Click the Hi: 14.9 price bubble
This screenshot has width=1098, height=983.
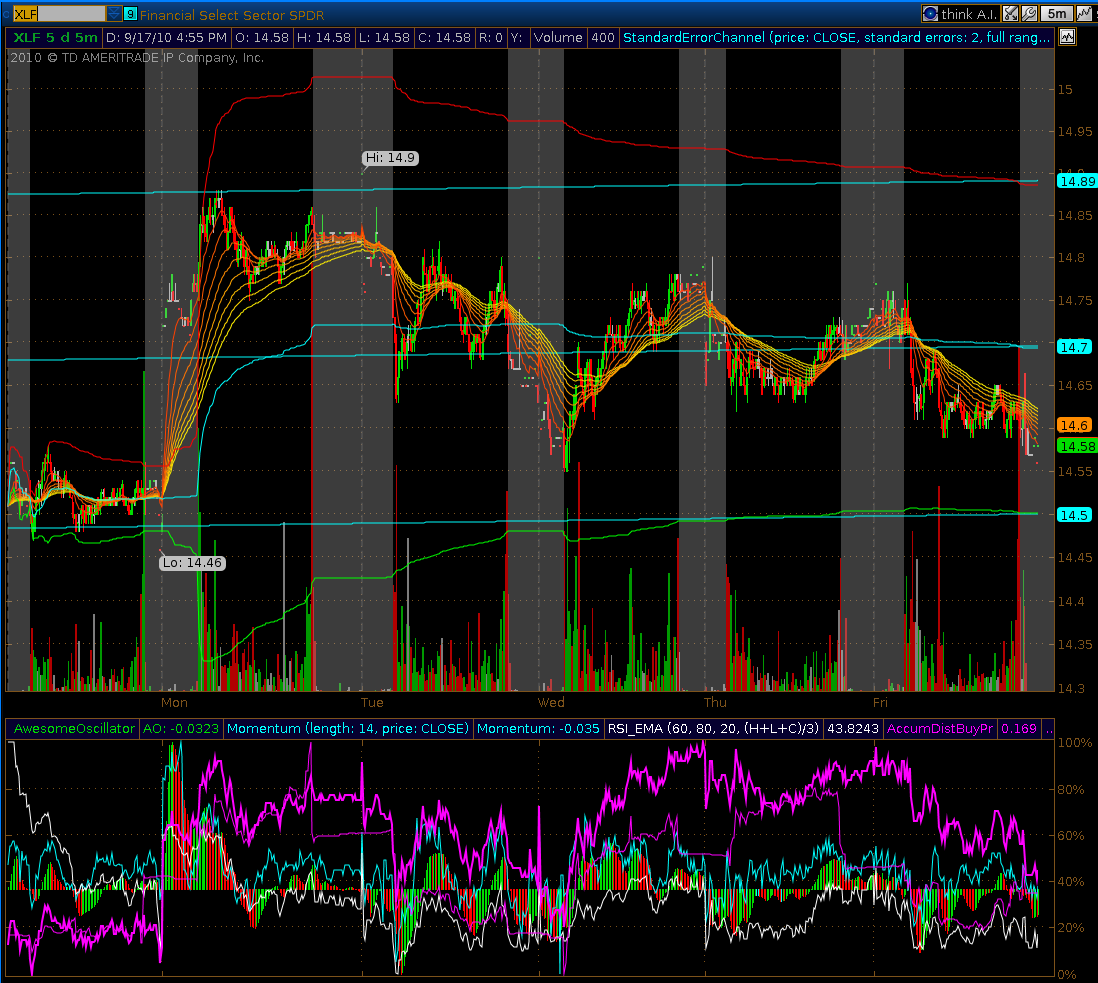pyautogui.click(x=389, y=158)
